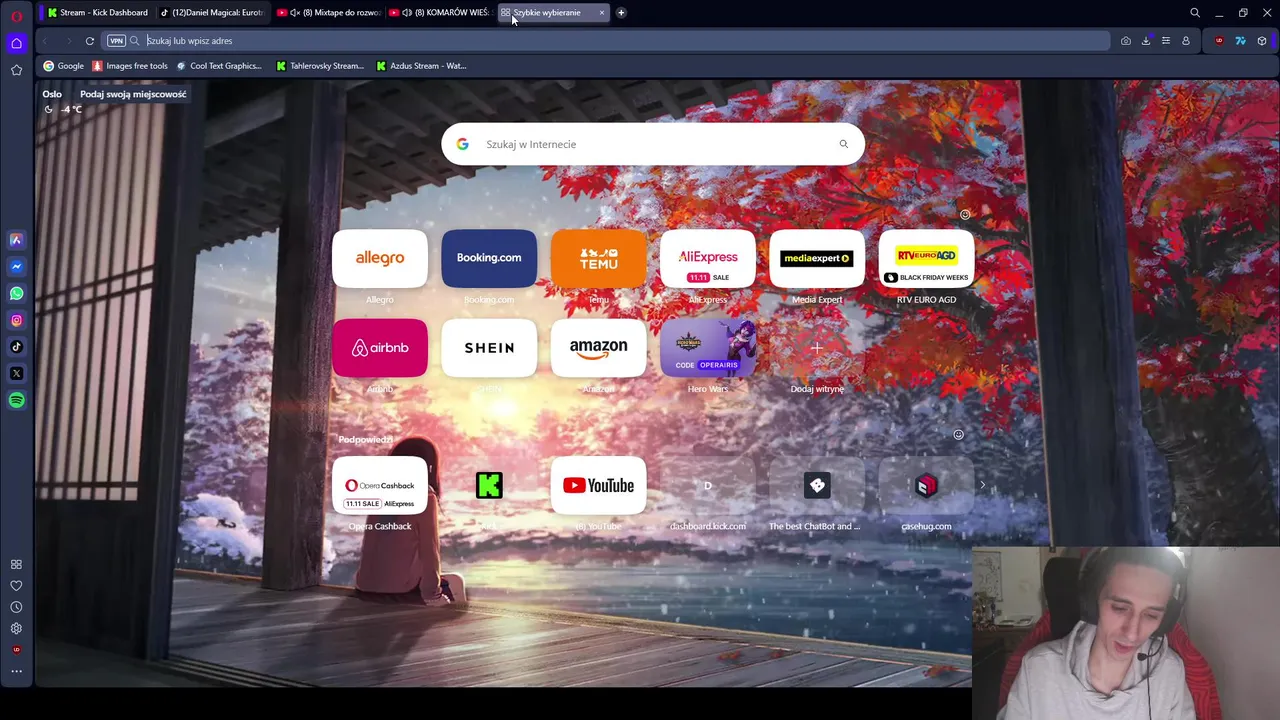This screenshot has width=1280, height=720.
Task: Open the casehug.com suggestion tile
Action: click(926, 486)
